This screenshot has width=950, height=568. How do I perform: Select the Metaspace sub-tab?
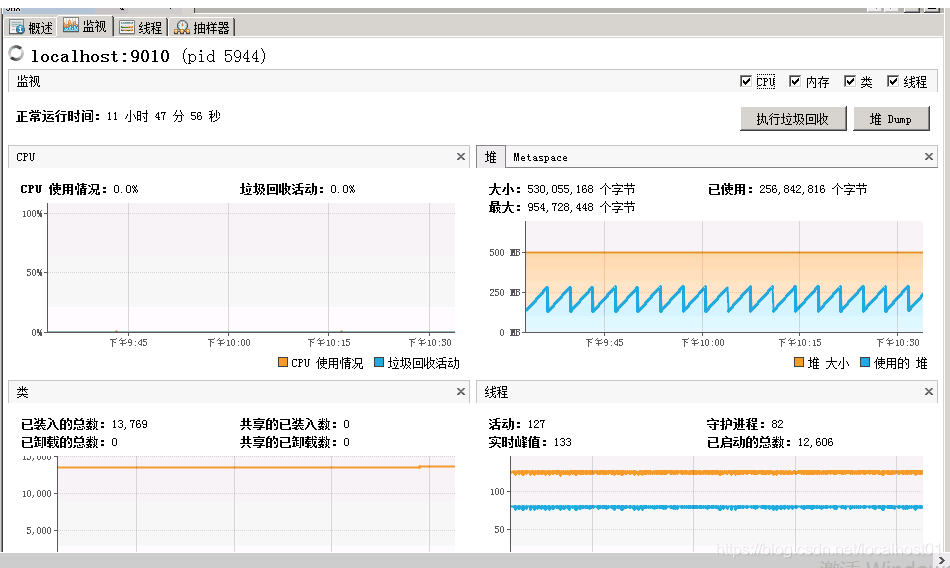click(540, 158)
